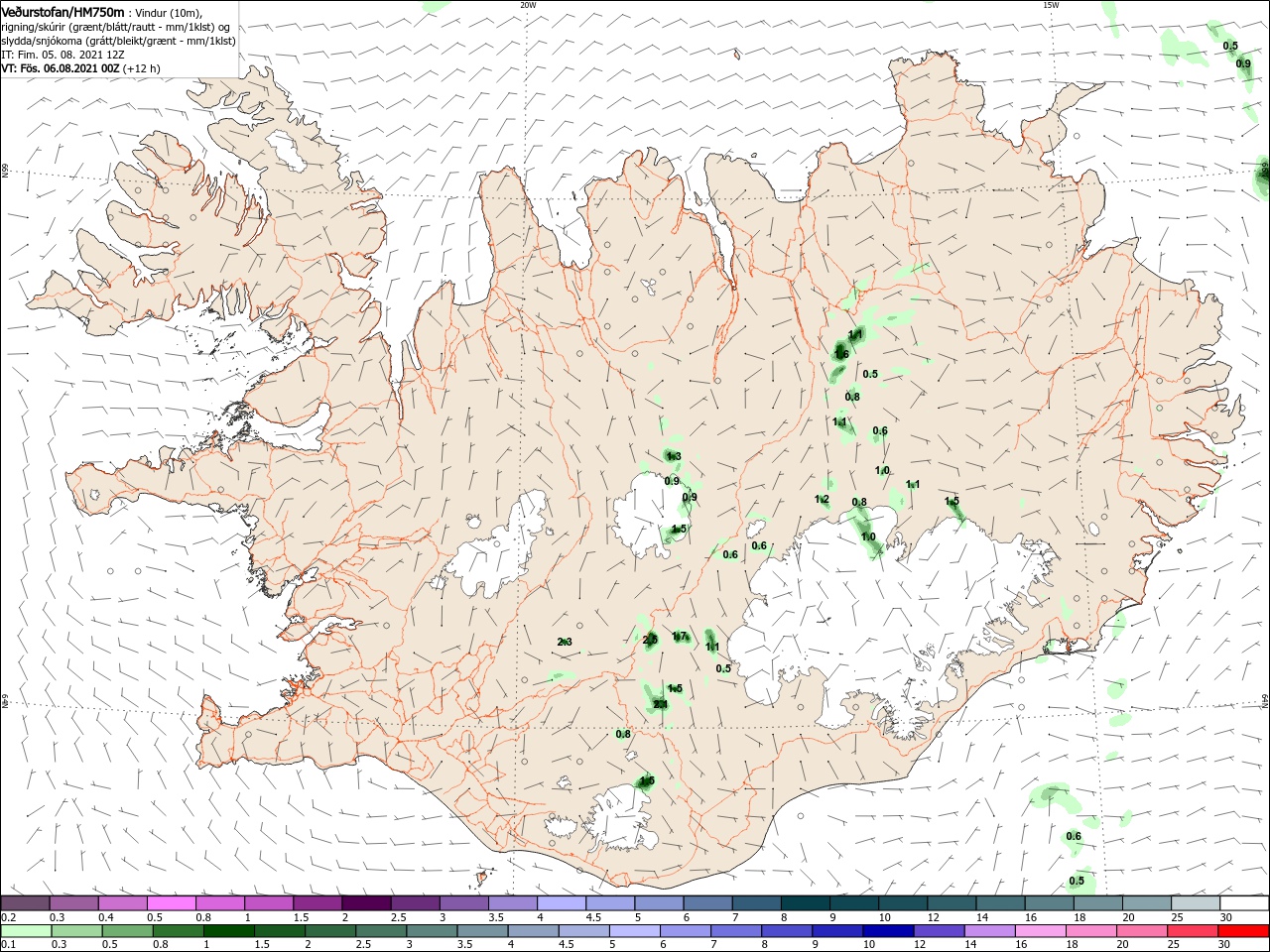Pick the dark blue 10 mm rain swatch
1270x952 pixels.
pyautogui.click(x=886, y=932)
